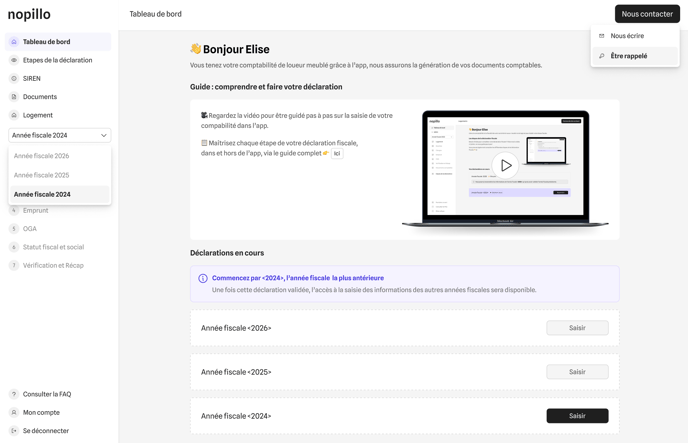Click the Logement house icon
Viewport: 688px width, 443px height.
coord(14,115)
